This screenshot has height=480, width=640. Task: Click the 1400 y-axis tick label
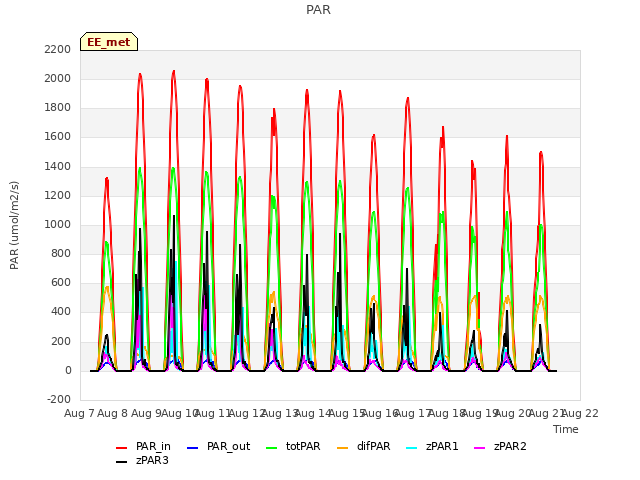(58, 167)
